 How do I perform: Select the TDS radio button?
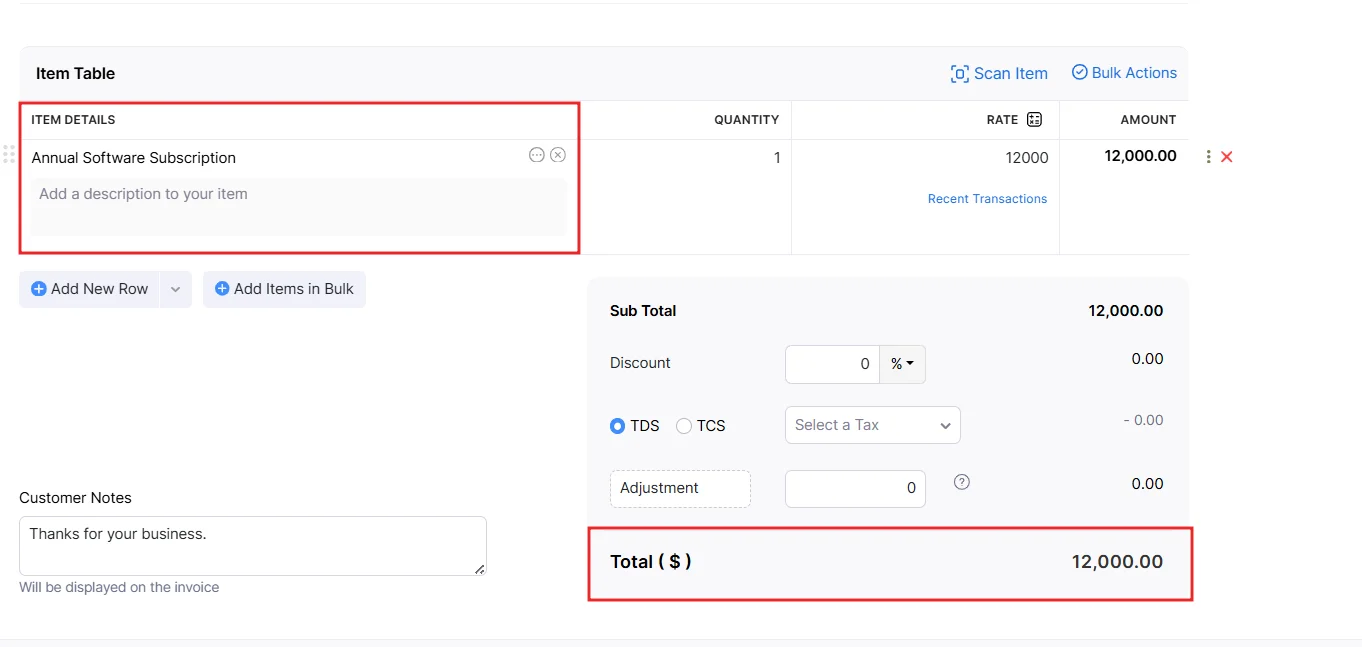617,426
